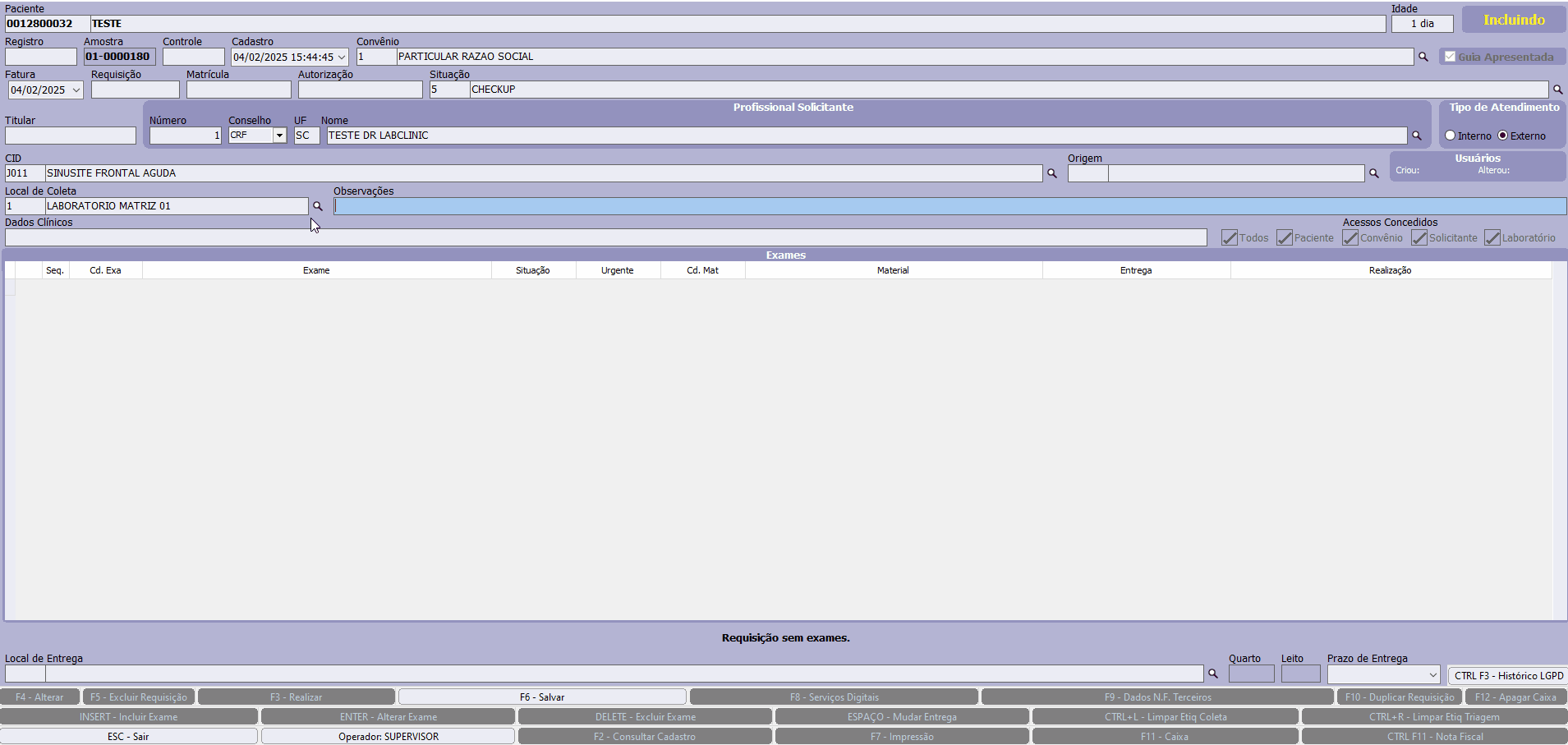Toggle the Paciente access checkbox

point(1285,237)
